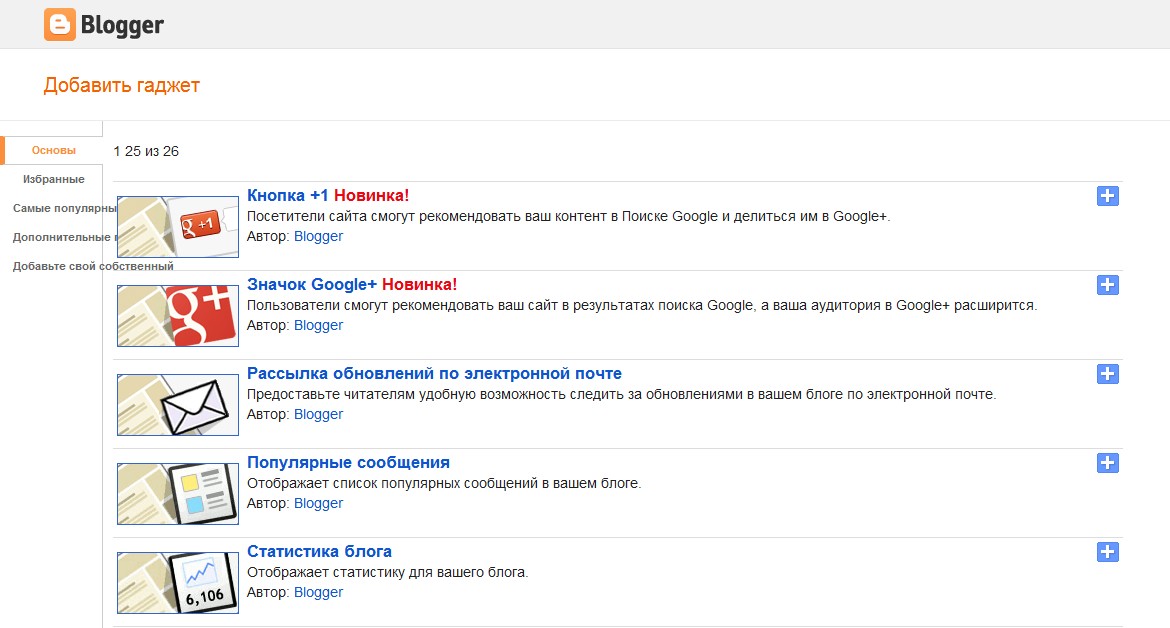Click description 'Отображает список популярных сообщений в вашем блоге.'
This screenshot has width=1170, height=628.
[x=444, y=483]
